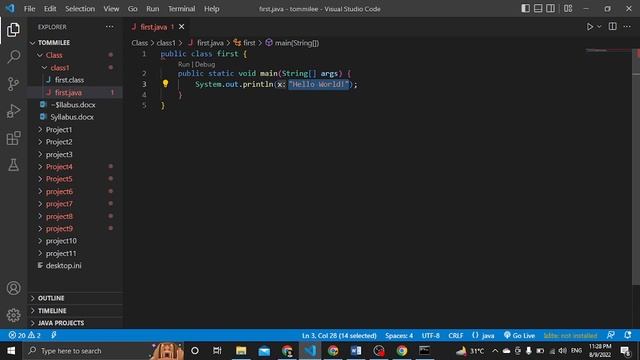Change line ending via CRLF

coord(456,336)
